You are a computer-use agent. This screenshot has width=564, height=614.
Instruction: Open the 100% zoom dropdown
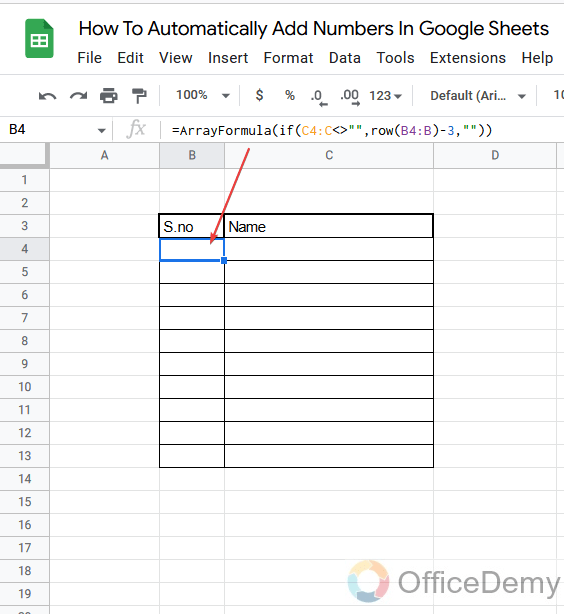[202, 95]
